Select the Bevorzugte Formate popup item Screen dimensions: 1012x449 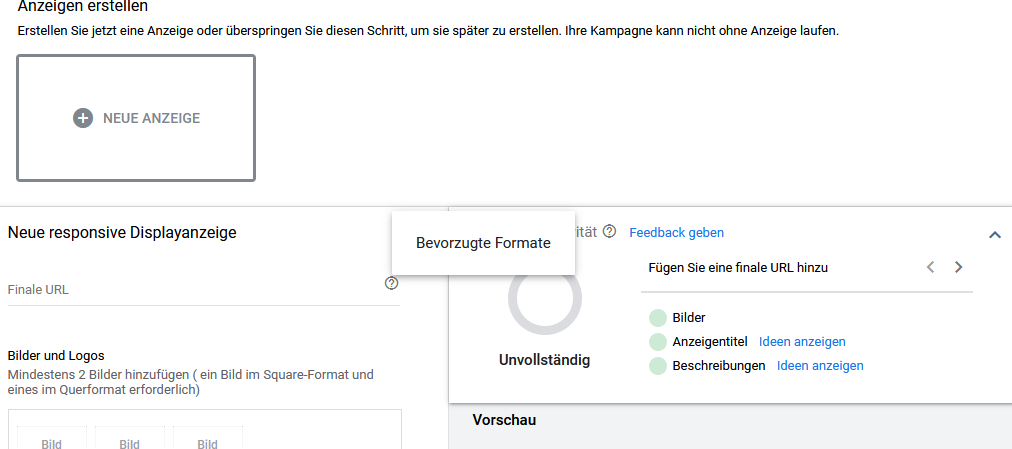coord(483,243)
